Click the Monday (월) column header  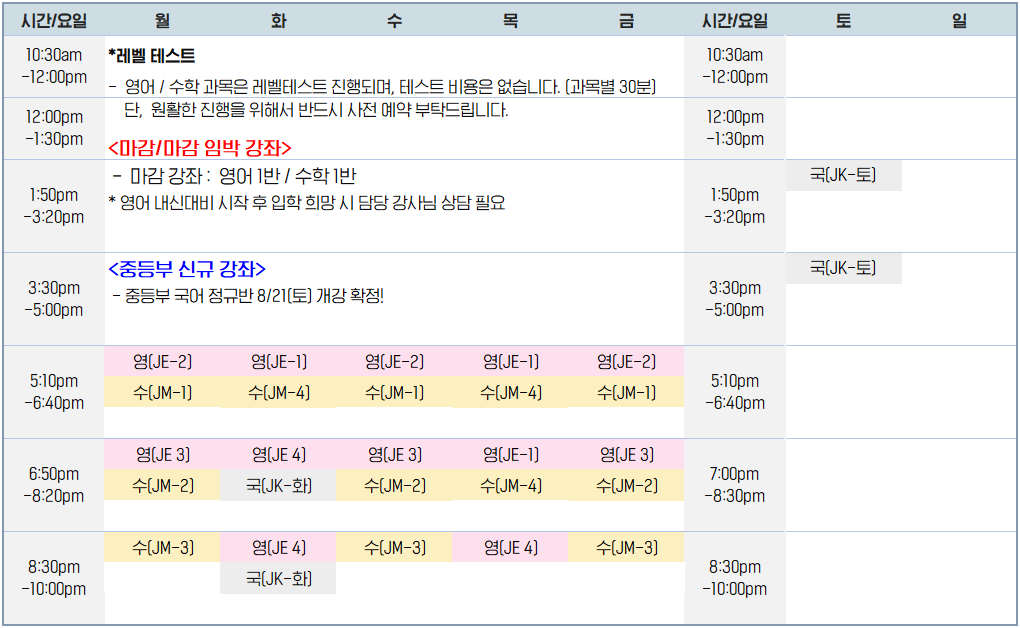[x=162, y=20]
